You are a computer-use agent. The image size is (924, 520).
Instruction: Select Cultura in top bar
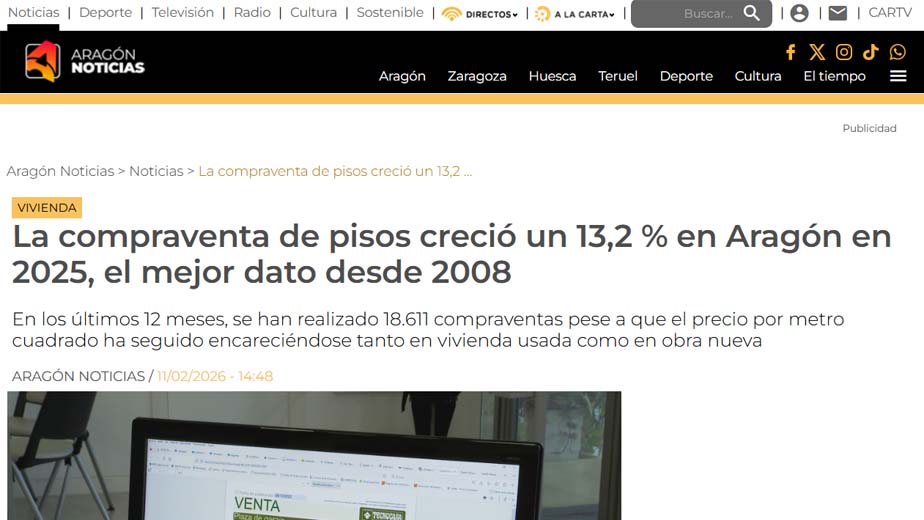(x=314, y=12)
